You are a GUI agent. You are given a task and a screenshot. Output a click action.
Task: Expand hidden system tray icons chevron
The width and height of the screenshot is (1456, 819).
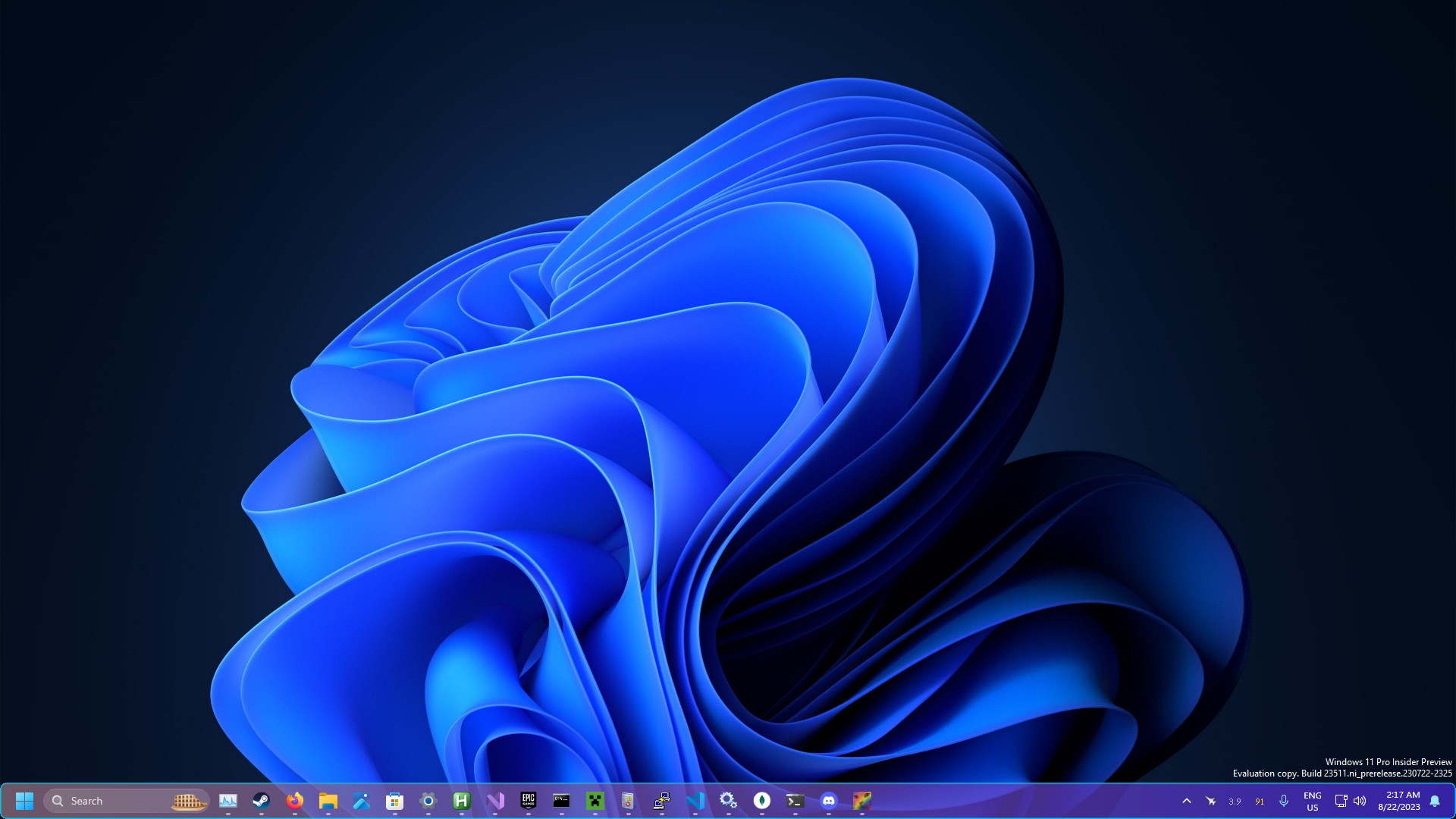click(1186, 801)
